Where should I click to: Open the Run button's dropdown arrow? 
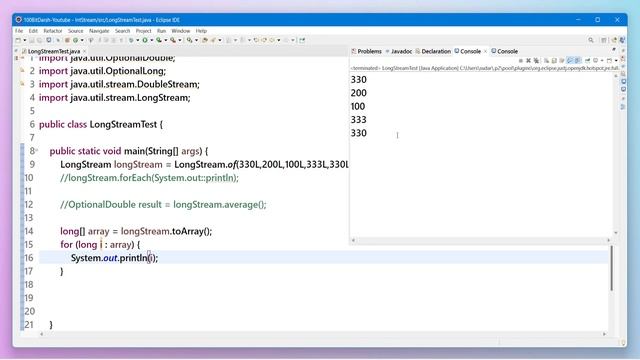tap(152, 40)
